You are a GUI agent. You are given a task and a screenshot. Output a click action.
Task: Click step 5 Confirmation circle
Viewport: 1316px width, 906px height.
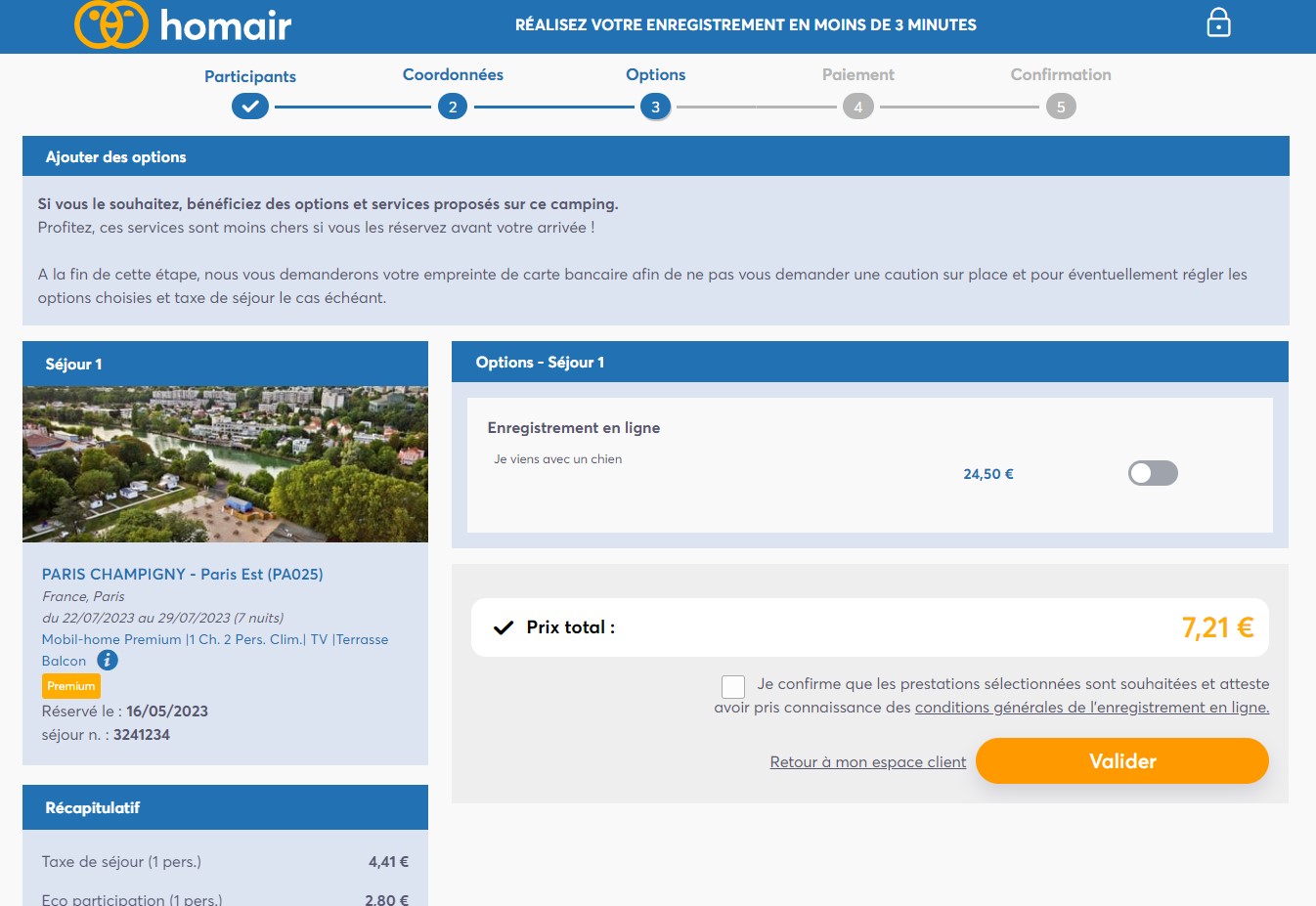(1061, 107)
